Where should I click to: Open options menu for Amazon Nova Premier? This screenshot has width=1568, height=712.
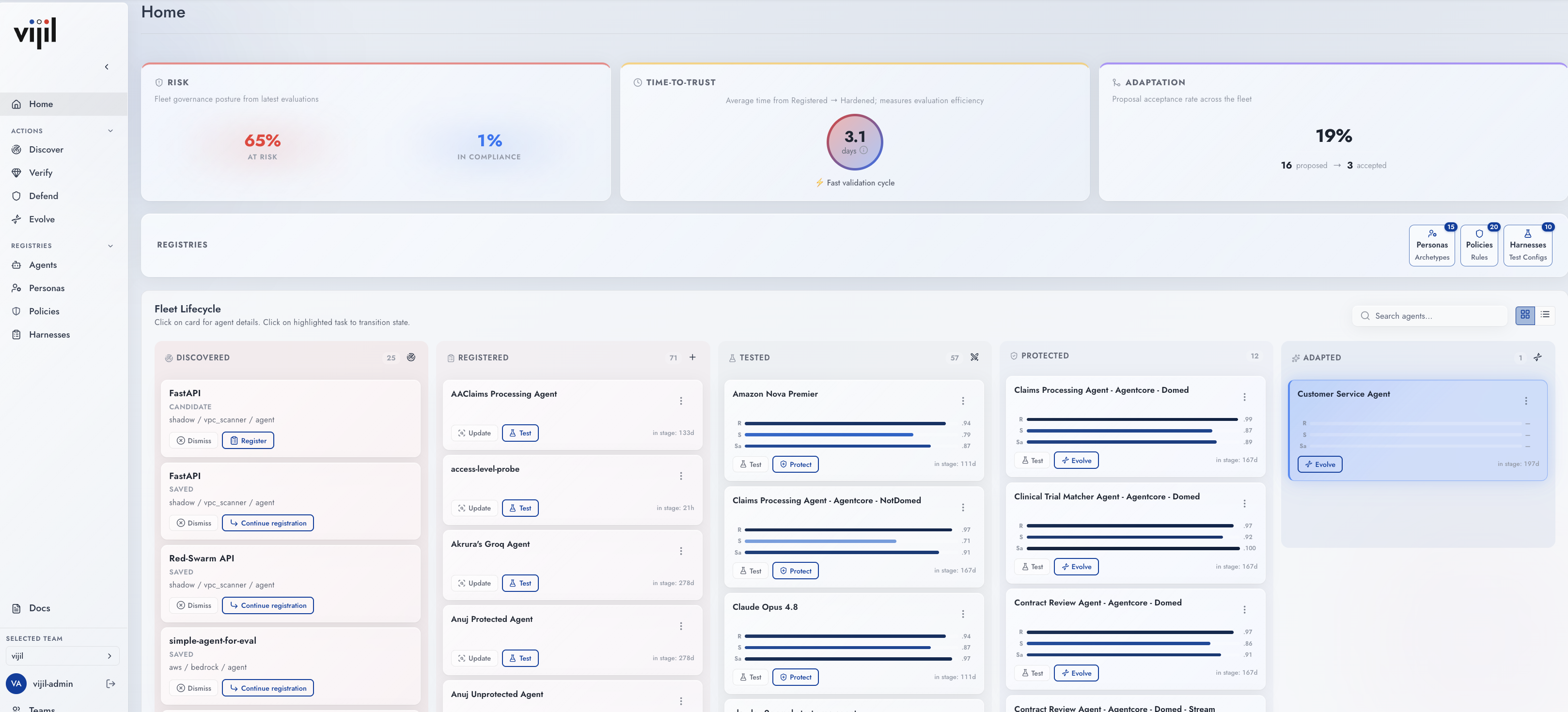(962, 401)
